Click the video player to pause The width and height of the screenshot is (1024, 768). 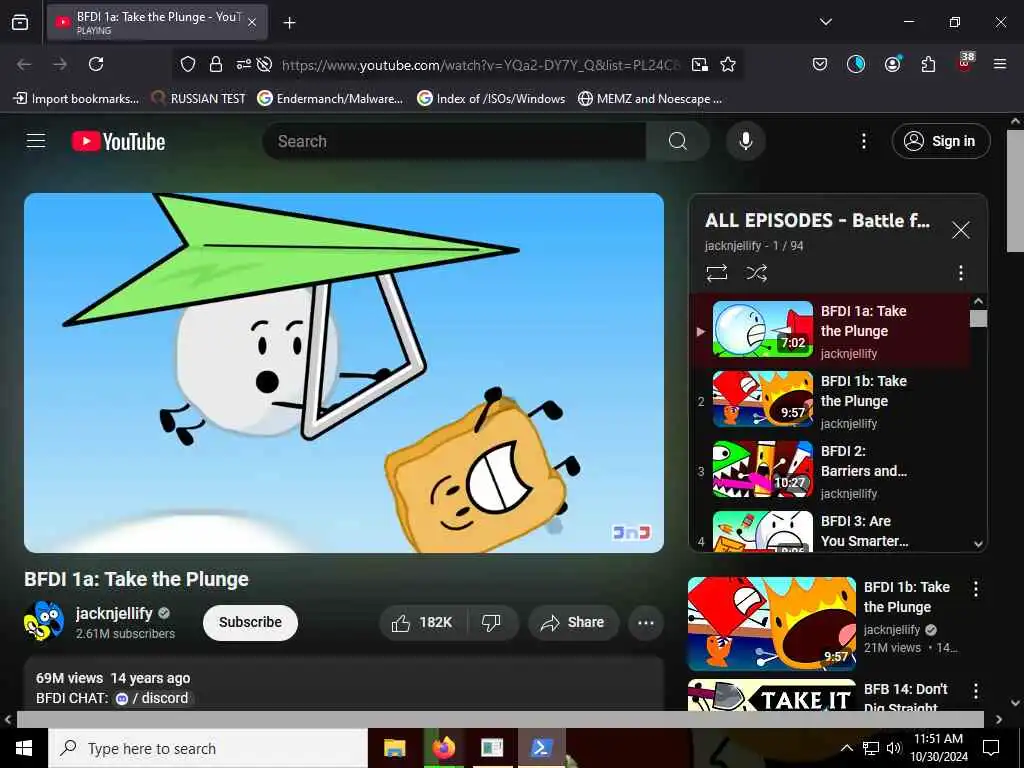[344, 373]
